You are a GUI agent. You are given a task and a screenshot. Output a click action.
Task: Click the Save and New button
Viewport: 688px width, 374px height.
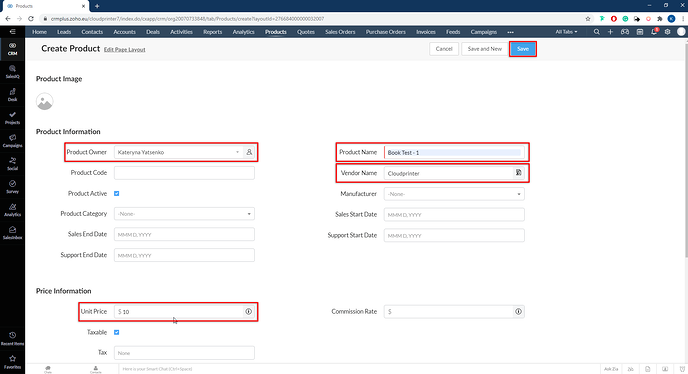point(484,49)
